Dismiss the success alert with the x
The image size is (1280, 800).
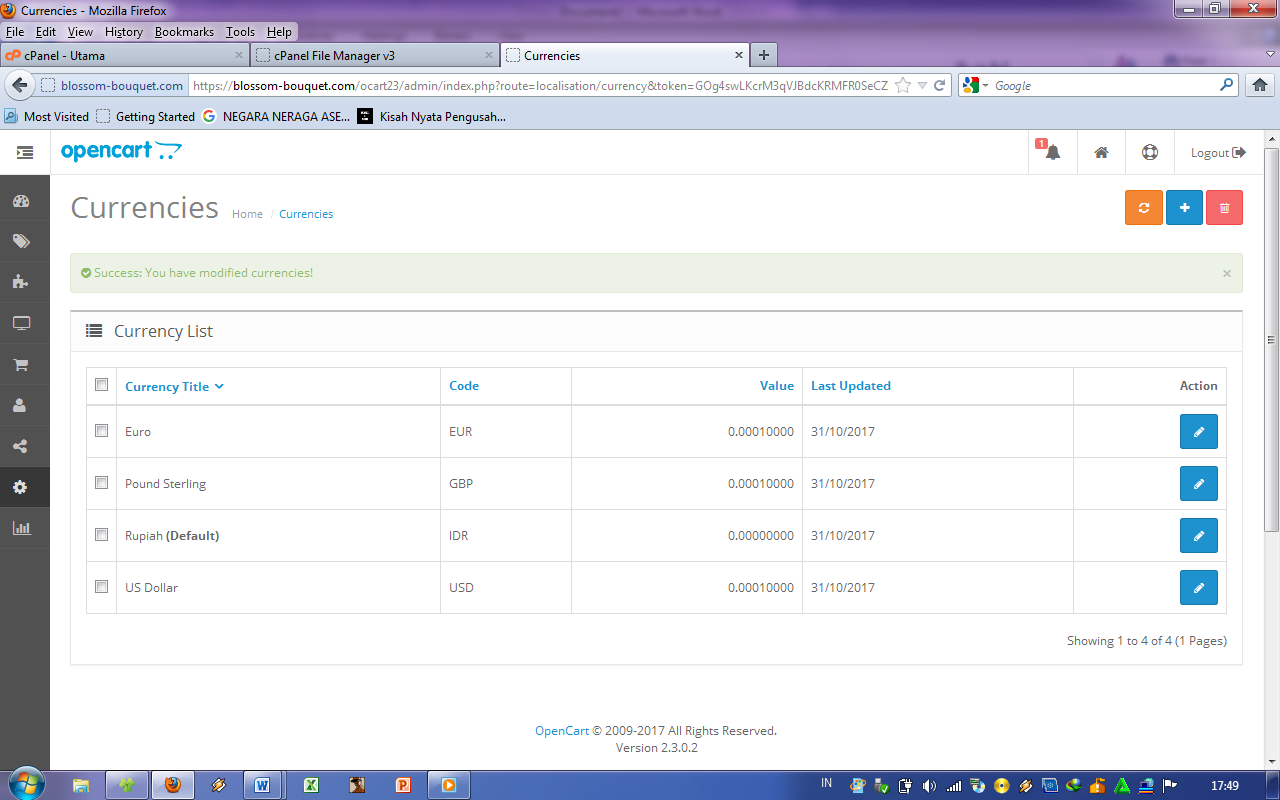click(1227, 273)
